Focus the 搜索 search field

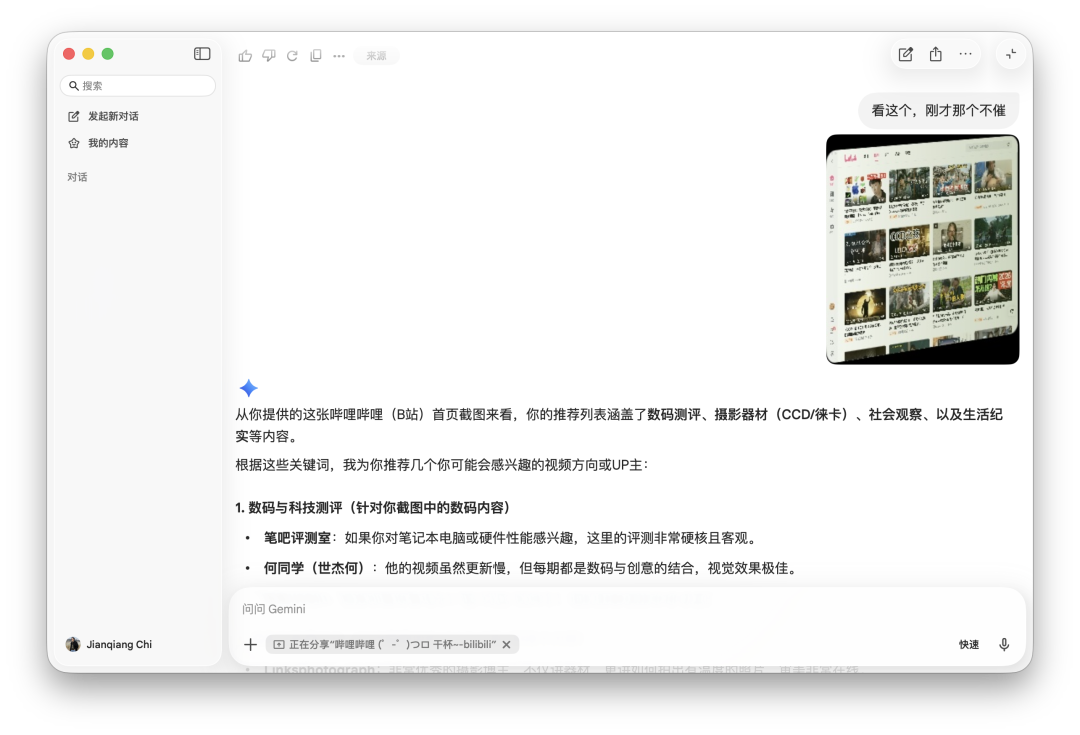[138, 85]
